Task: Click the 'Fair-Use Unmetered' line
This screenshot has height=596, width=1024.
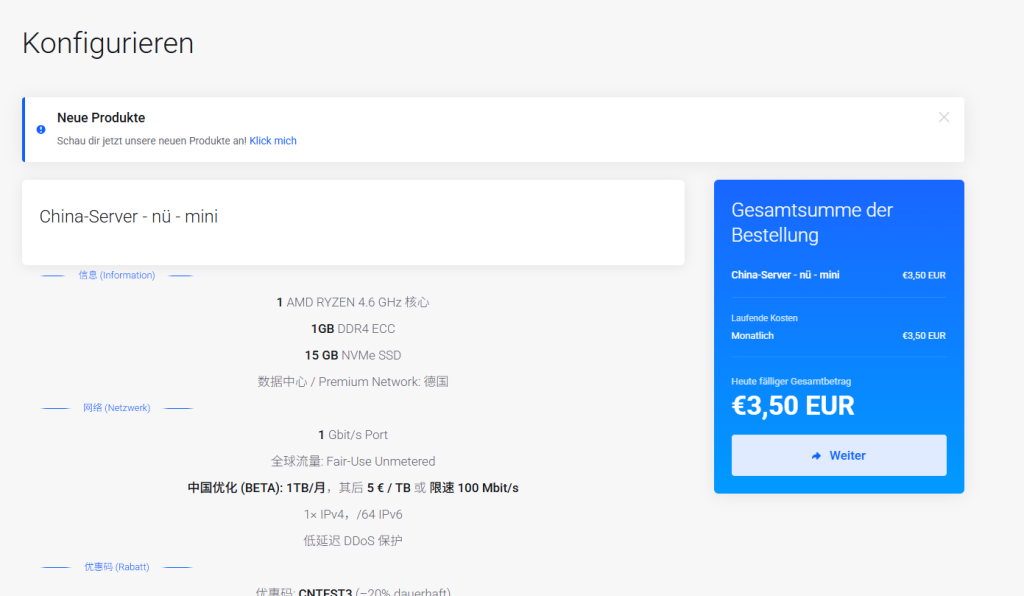Action: (353, 462)
